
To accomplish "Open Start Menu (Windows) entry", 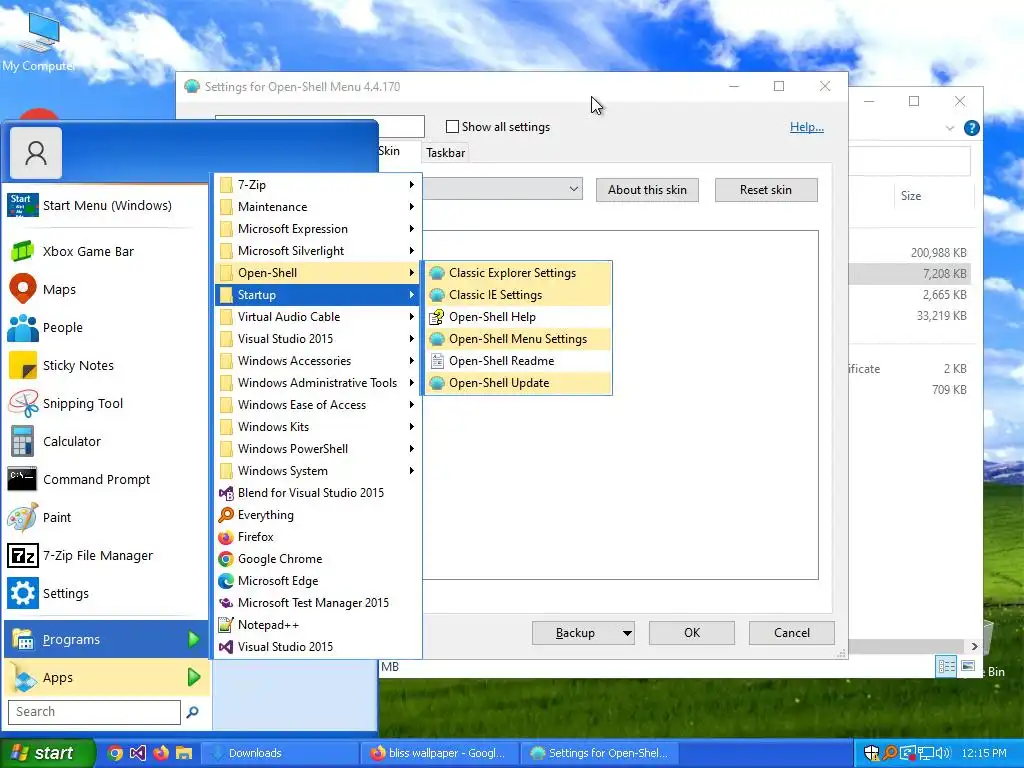I will pyautogui.click(x=104, y=205).
